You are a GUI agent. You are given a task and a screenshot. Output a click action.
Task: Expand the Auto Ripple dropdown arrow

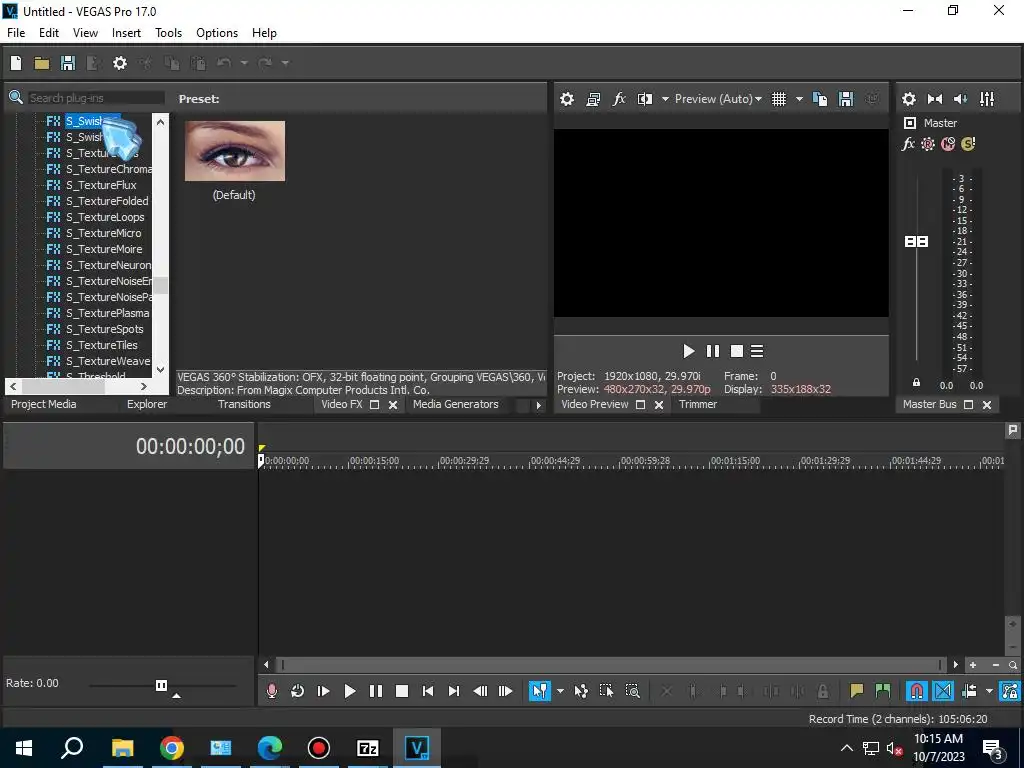(989, 691)
